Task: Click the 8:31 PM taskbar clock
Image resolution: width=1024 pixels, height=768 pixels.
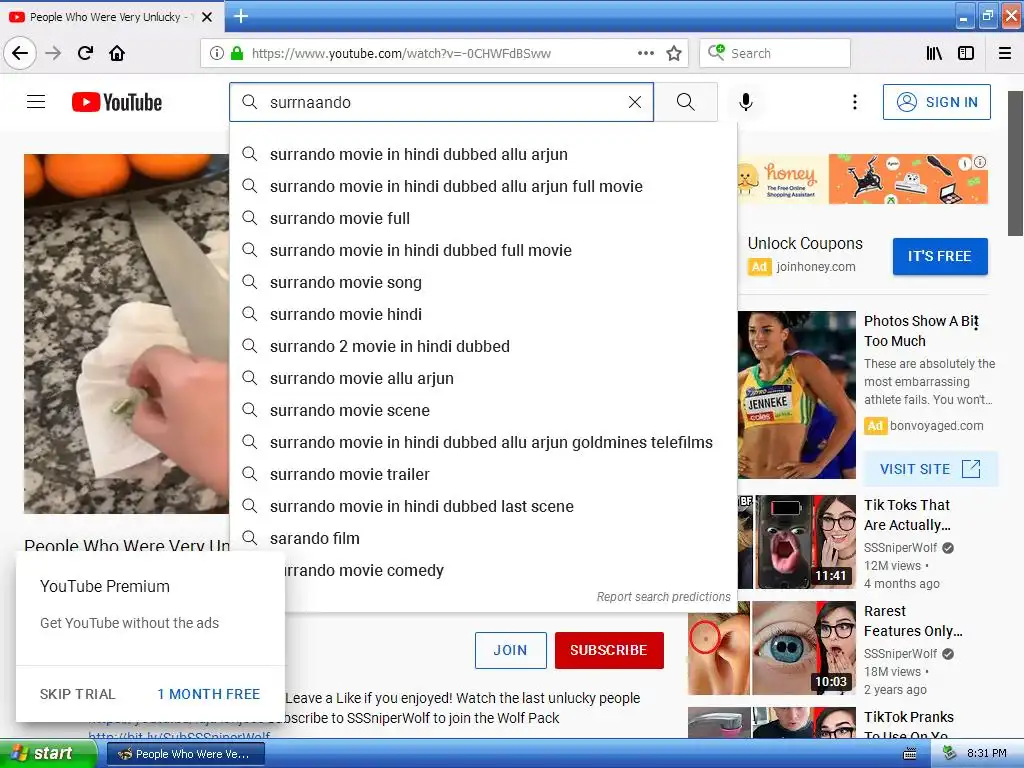Action: pos(986,753)
